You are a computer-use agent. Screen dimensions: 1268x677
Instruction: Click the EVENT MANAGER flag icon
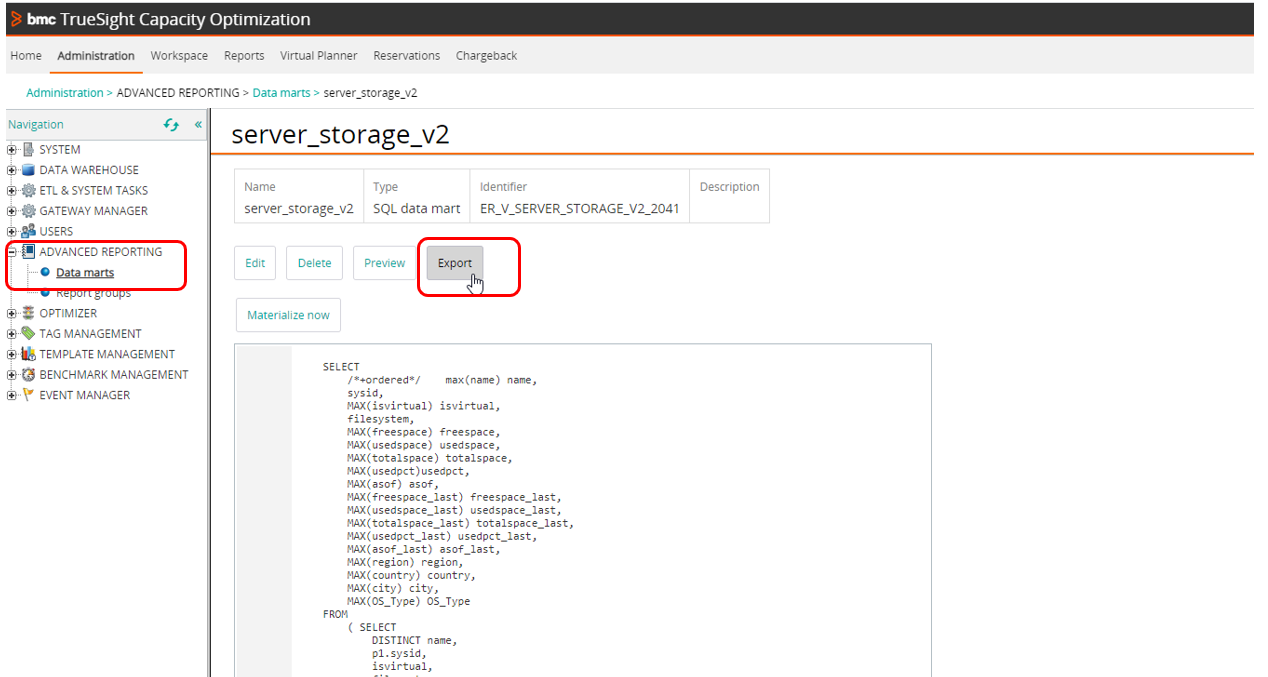[x=29, y=395]
